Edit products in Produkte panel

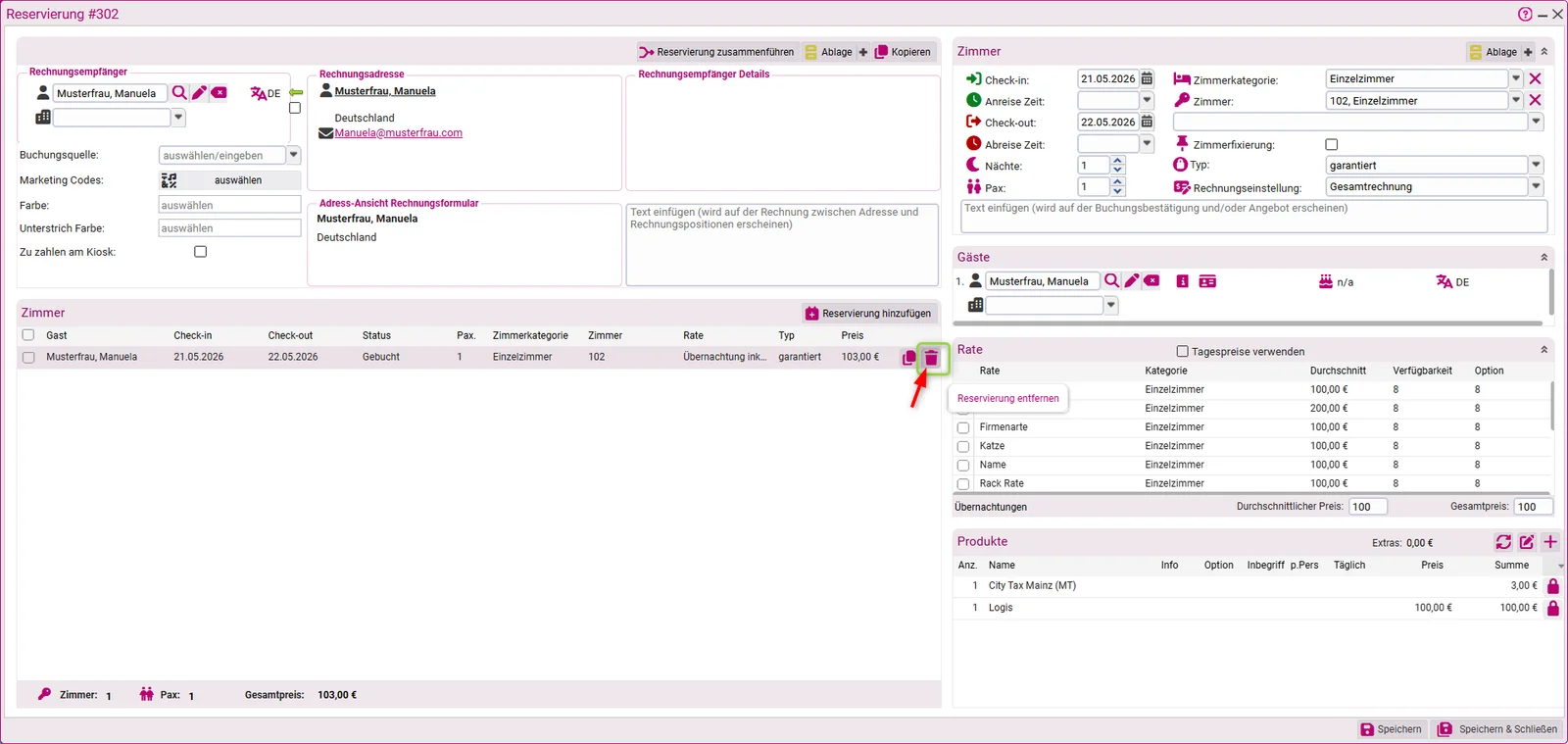tap(1527, 542)
